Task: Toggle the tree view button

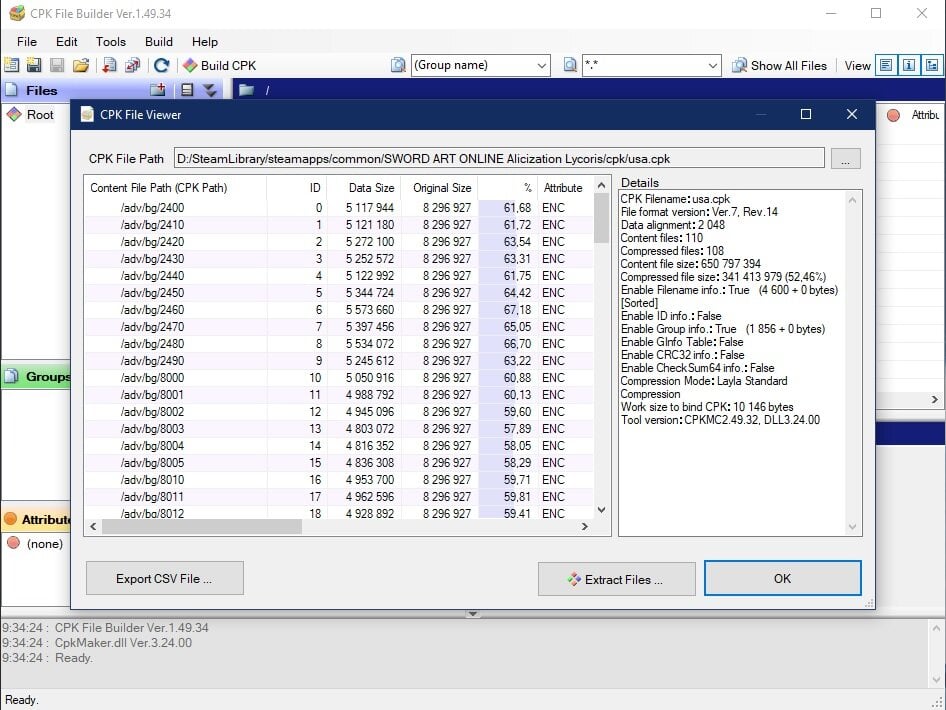Action: click(932, 65)
